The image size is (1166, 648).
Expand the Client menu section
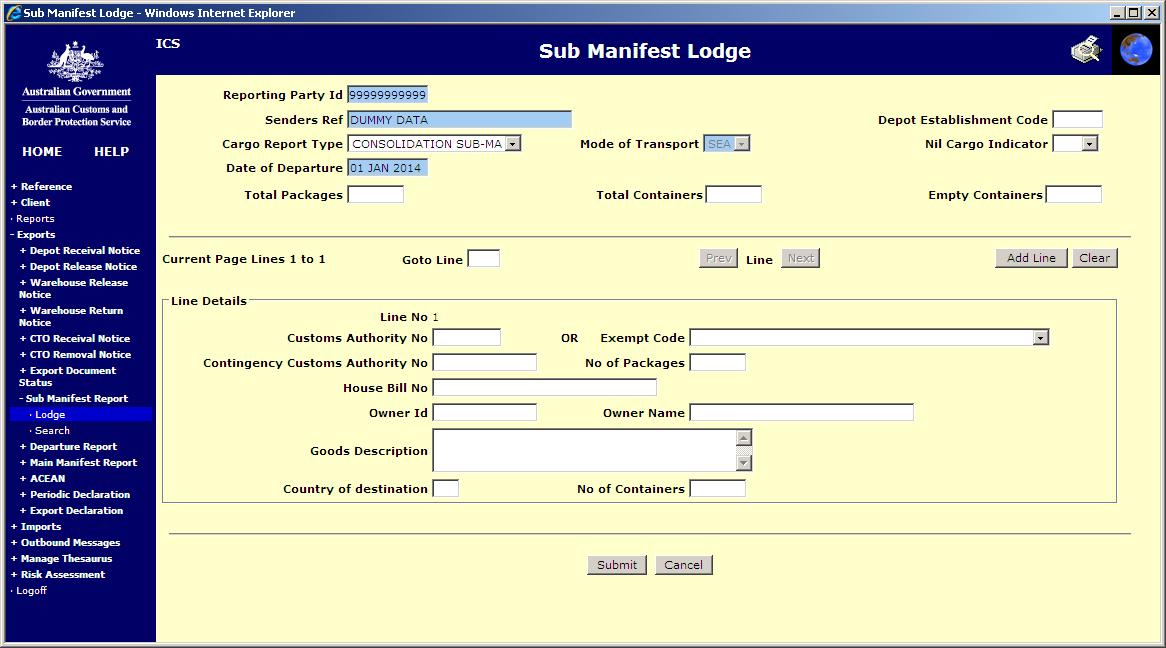[30, 202]
